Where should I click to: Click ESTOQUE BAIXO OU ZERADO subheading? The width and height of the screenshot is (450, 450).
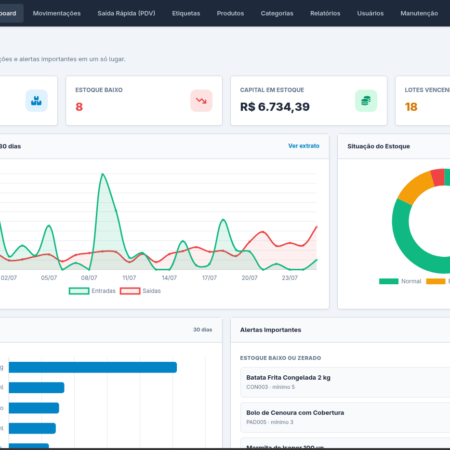tap(280, 358)
